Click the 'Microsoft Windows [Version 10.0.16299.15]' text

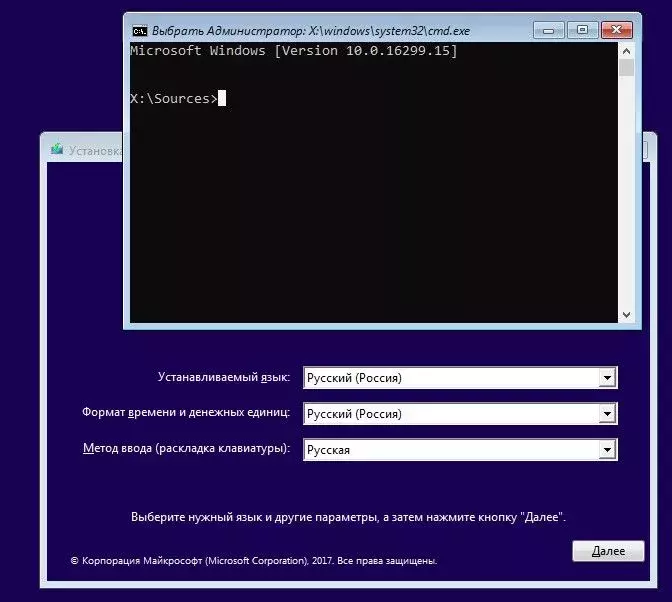click(294, 51)
